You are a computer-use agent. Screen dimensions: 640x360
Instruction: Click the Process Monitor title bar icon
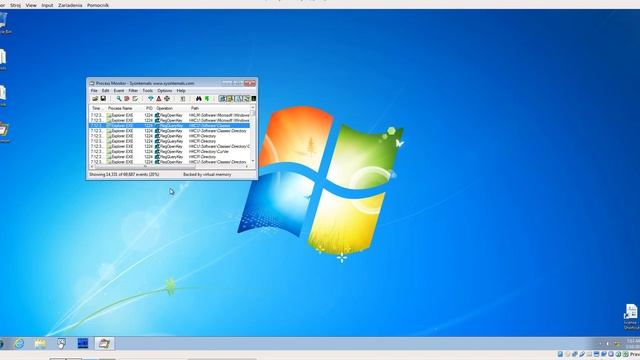click(91, 83)
